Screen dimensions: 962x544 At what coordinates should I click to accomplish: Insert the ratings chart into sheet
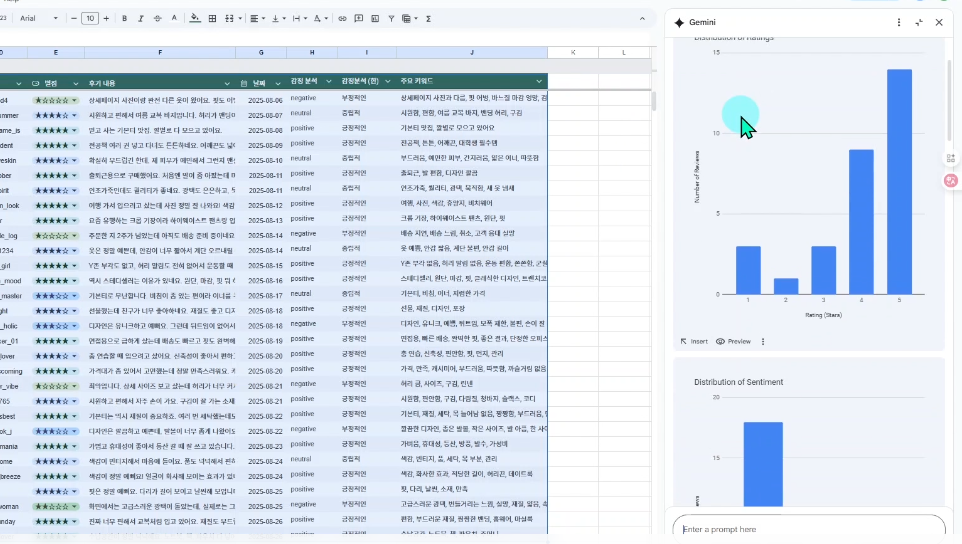click(694, 342)
